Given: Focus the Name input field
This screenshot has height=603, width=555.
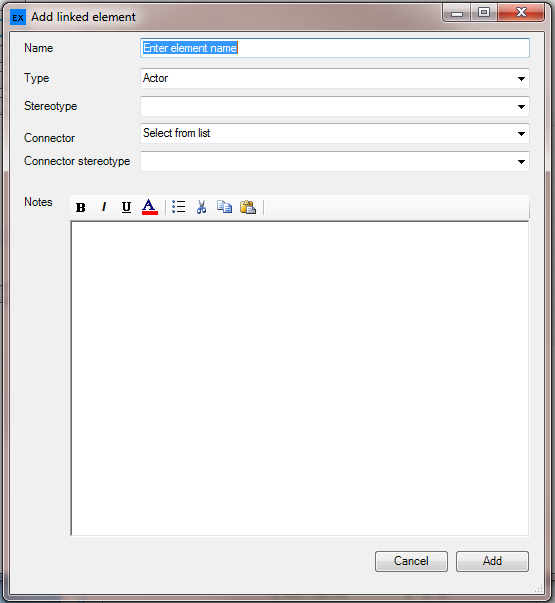Looking at the screenshot, I should (335, 48).
